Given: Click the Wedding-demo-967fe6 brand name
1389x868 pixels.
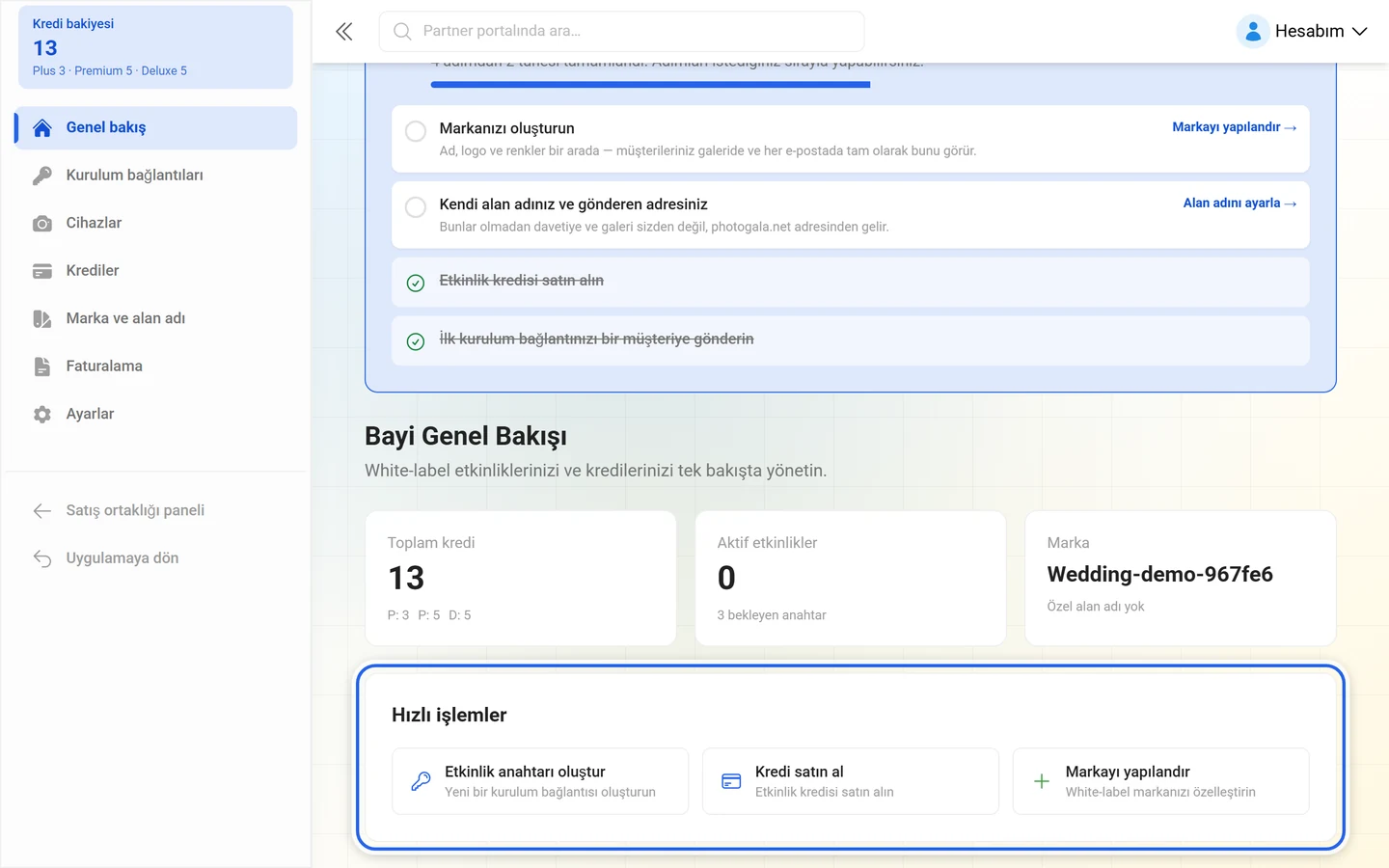Looking at the screenshot, I should pos(1160,575).
